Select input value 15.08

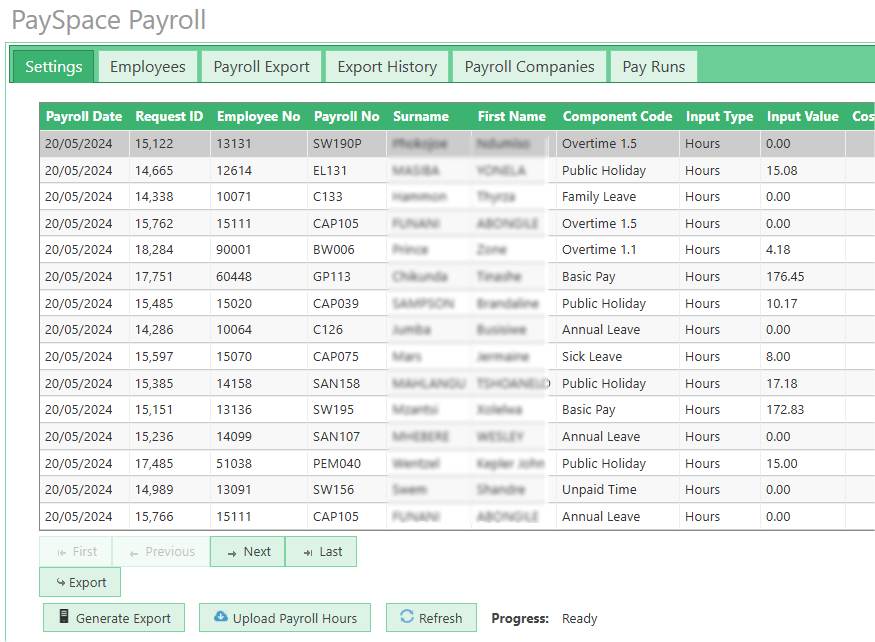[x=802, y=170]
